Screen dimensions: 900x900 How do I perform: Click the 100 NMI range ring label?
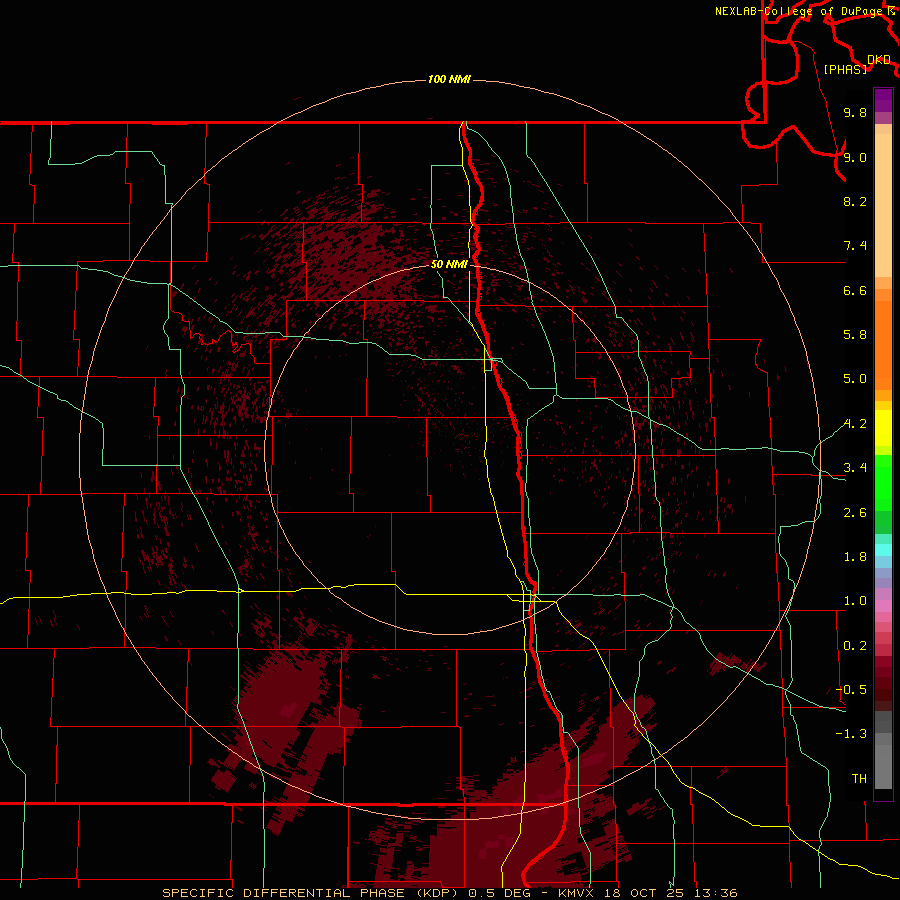449,79
